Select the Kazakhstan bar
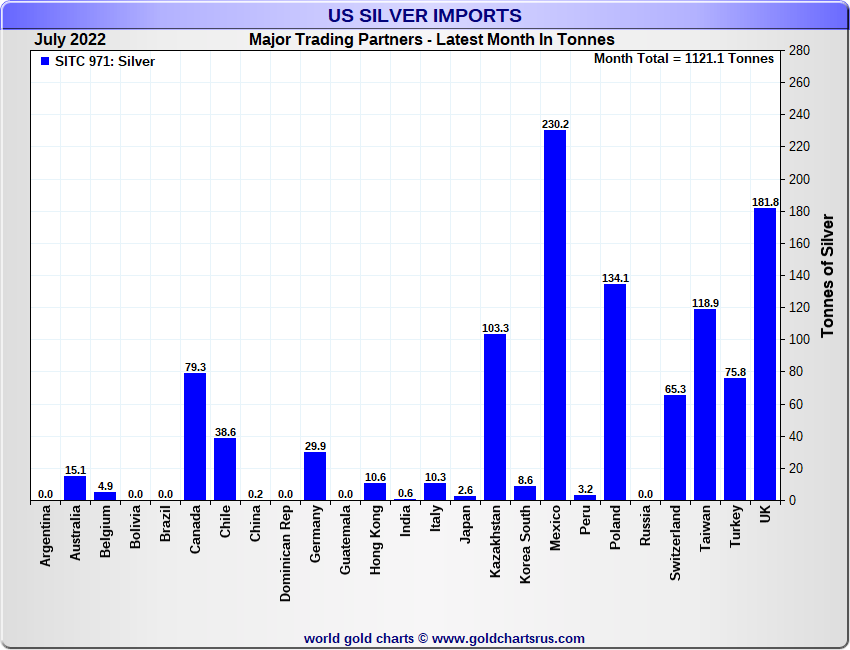The image size is (850, 650). point(495,417)
